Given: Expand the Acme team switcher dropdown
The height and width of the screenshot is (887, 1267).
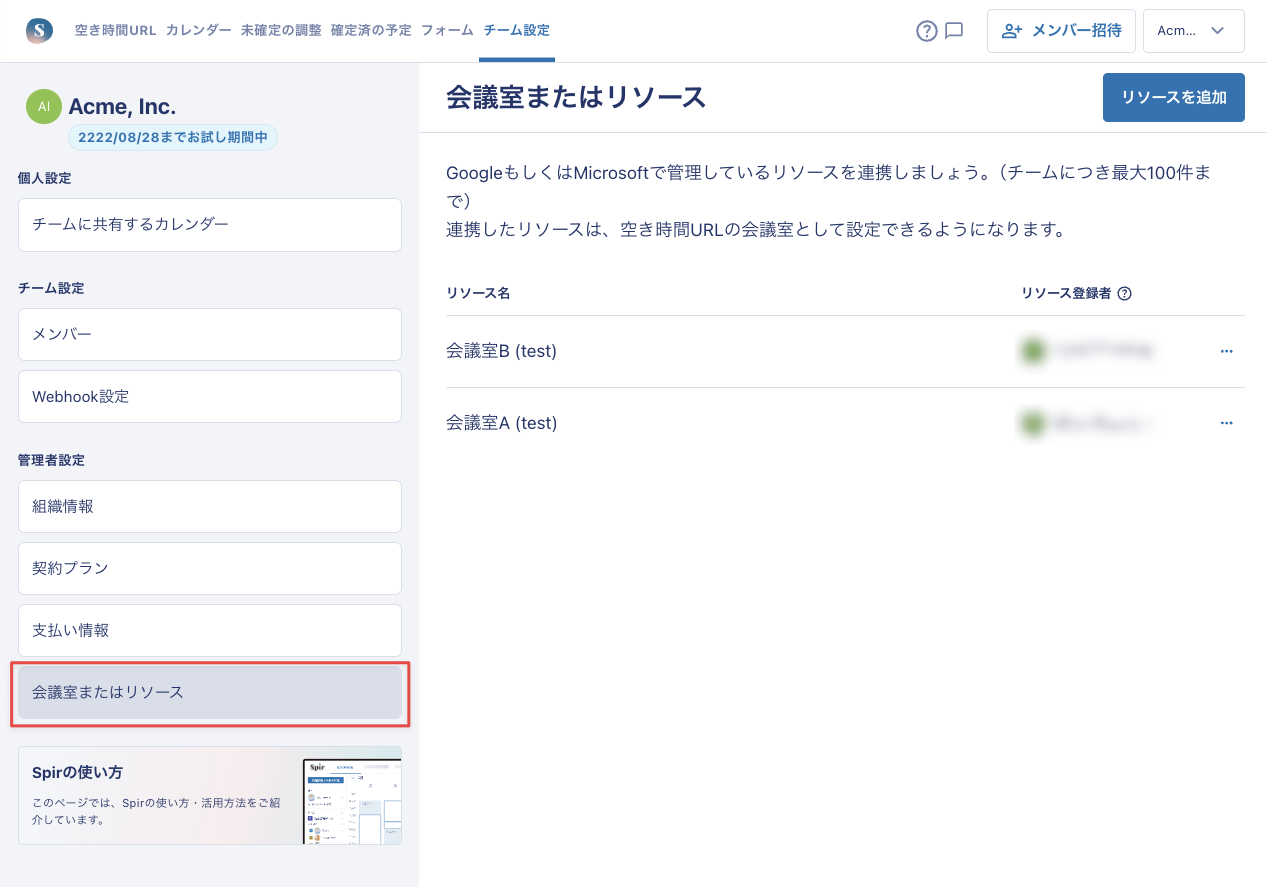Looking at the screenshot, I should (1193, 31).
